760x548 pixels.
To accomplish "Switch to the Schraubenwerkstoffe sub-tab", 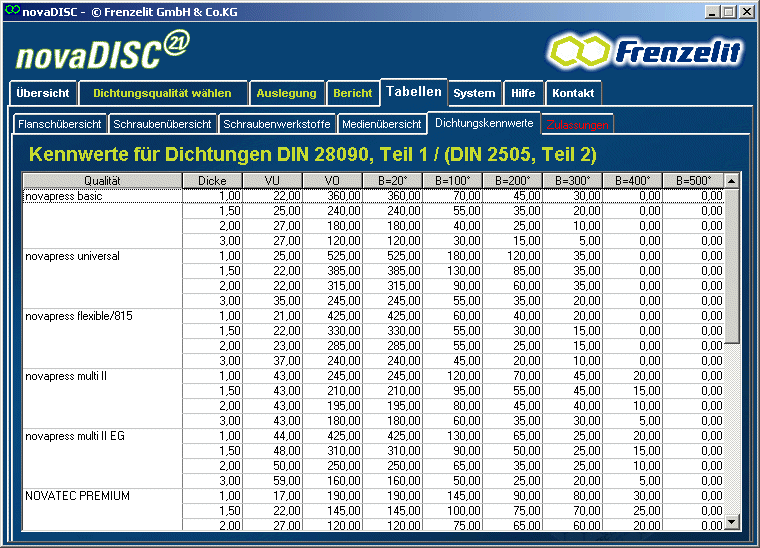I will point(277,125).
